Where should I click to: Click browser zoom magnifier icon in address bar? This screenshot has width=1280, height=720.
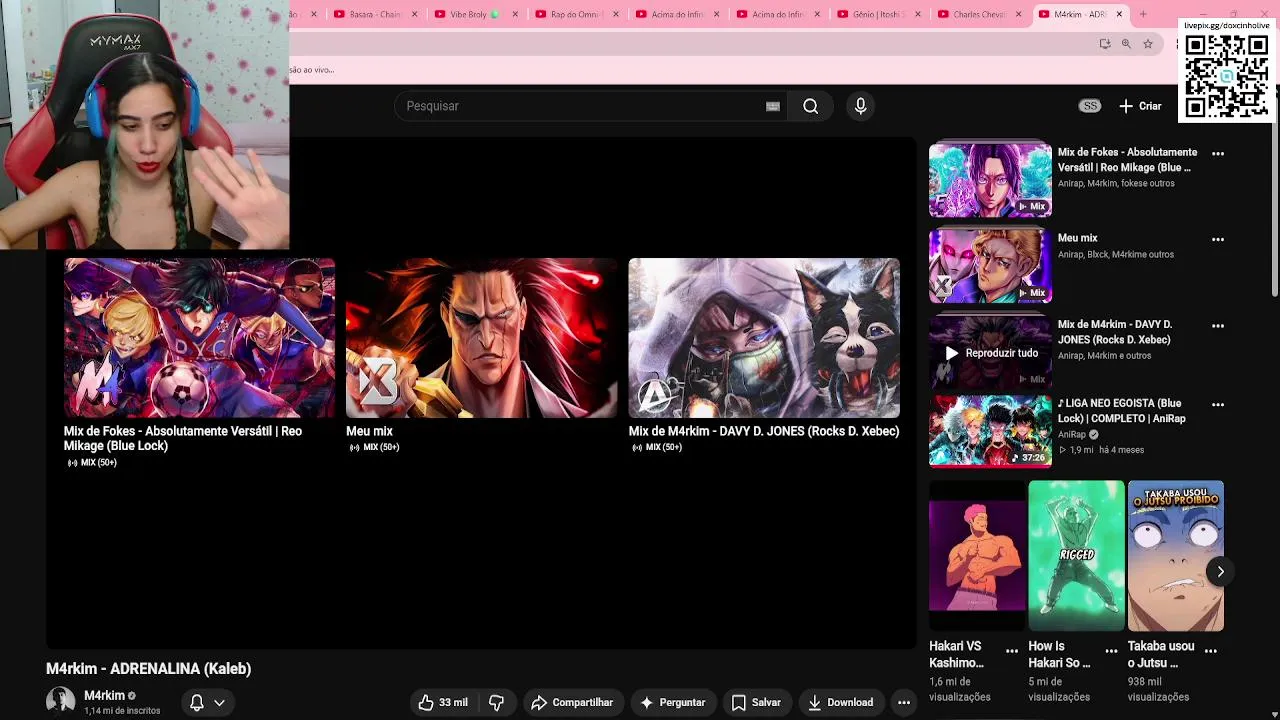[x=1126, y=44]
